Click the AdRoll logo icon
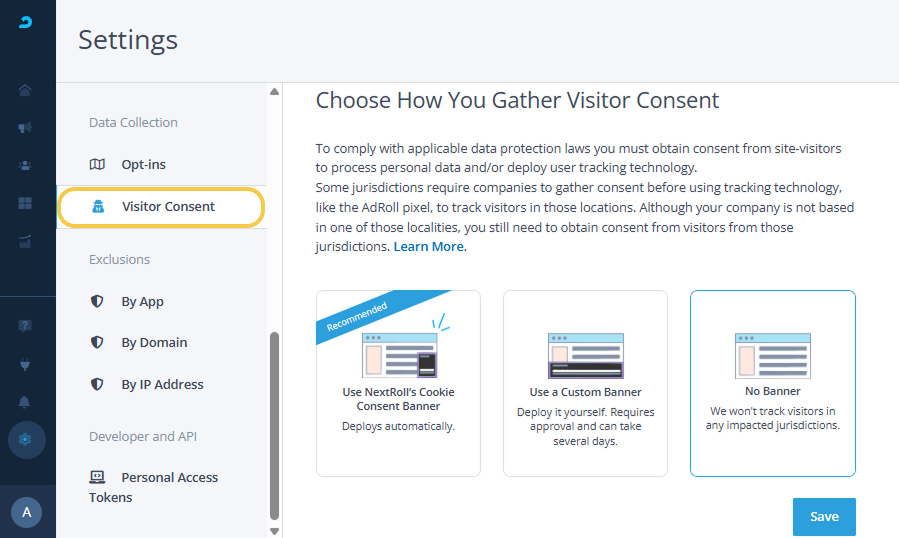The width and height of the screenshot is (899, 538). point(26,22)
